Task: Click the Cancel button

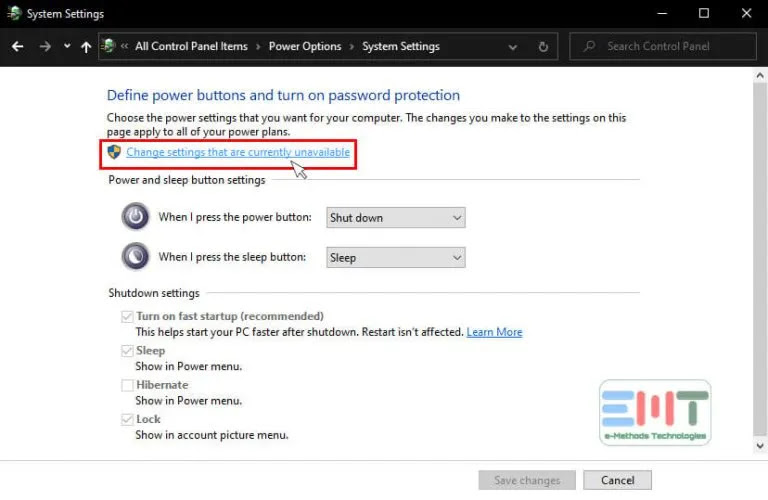Action: click(x=617, y=480)
